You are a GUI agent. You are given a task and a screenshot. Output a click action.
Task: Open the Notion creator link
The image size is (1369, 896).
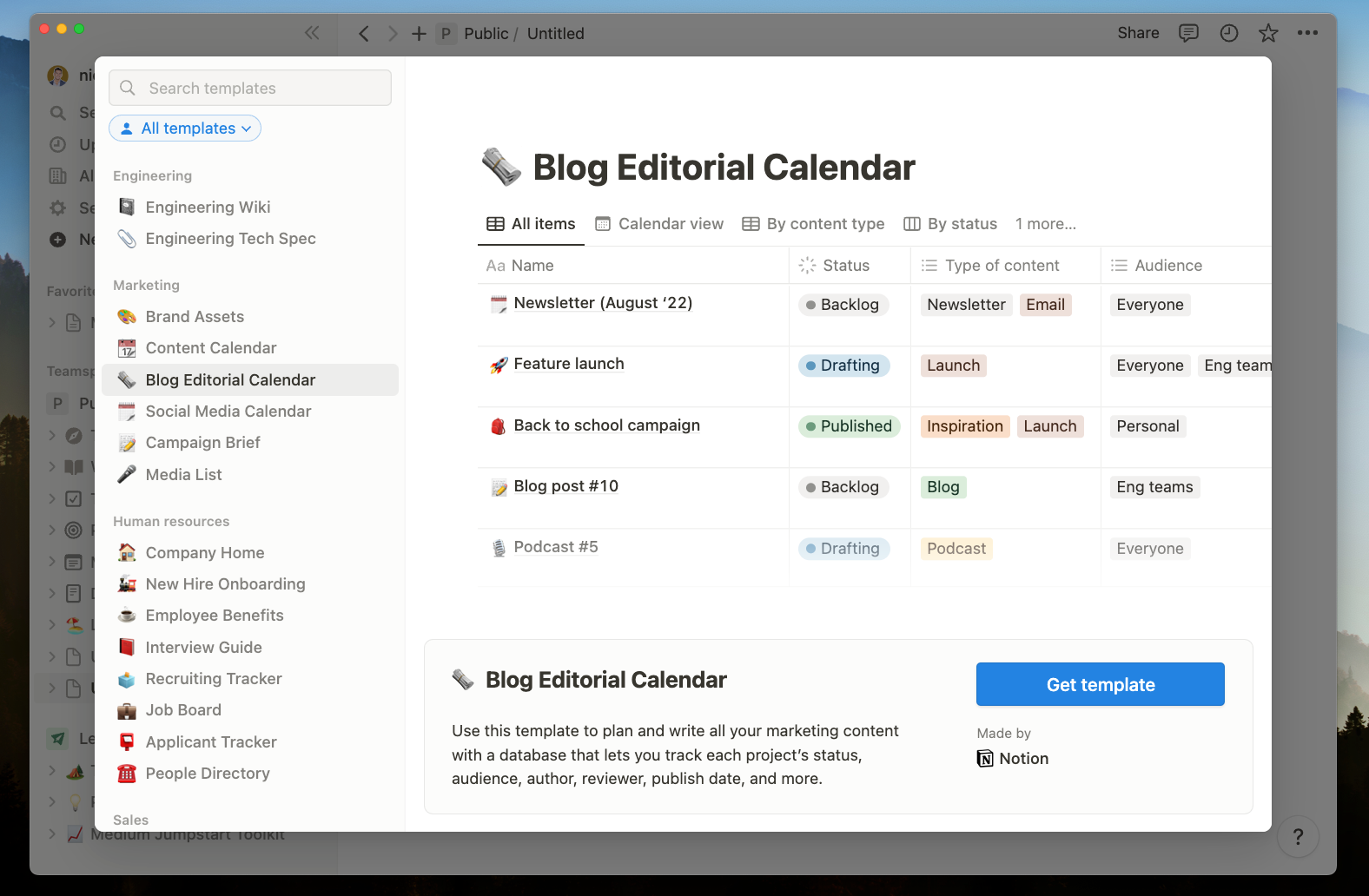(x=1013, y=759)
